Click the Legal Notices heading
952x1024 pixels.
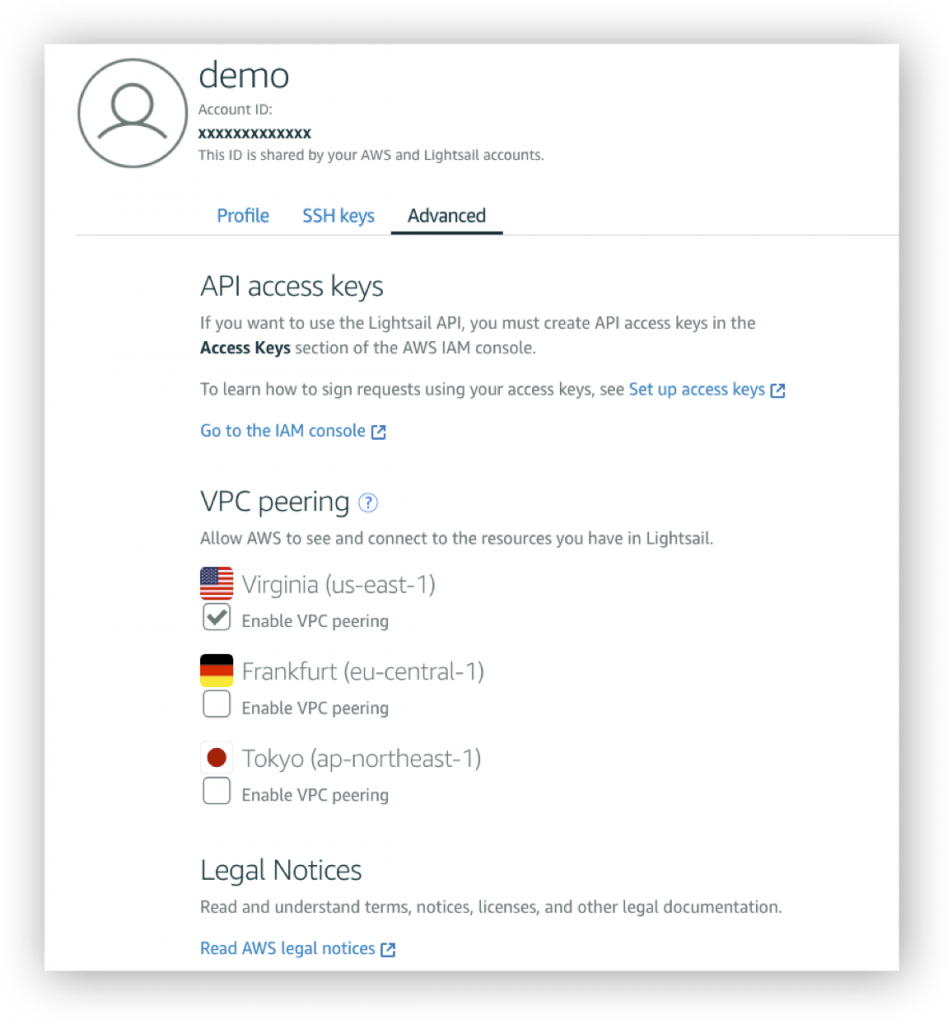281,870
